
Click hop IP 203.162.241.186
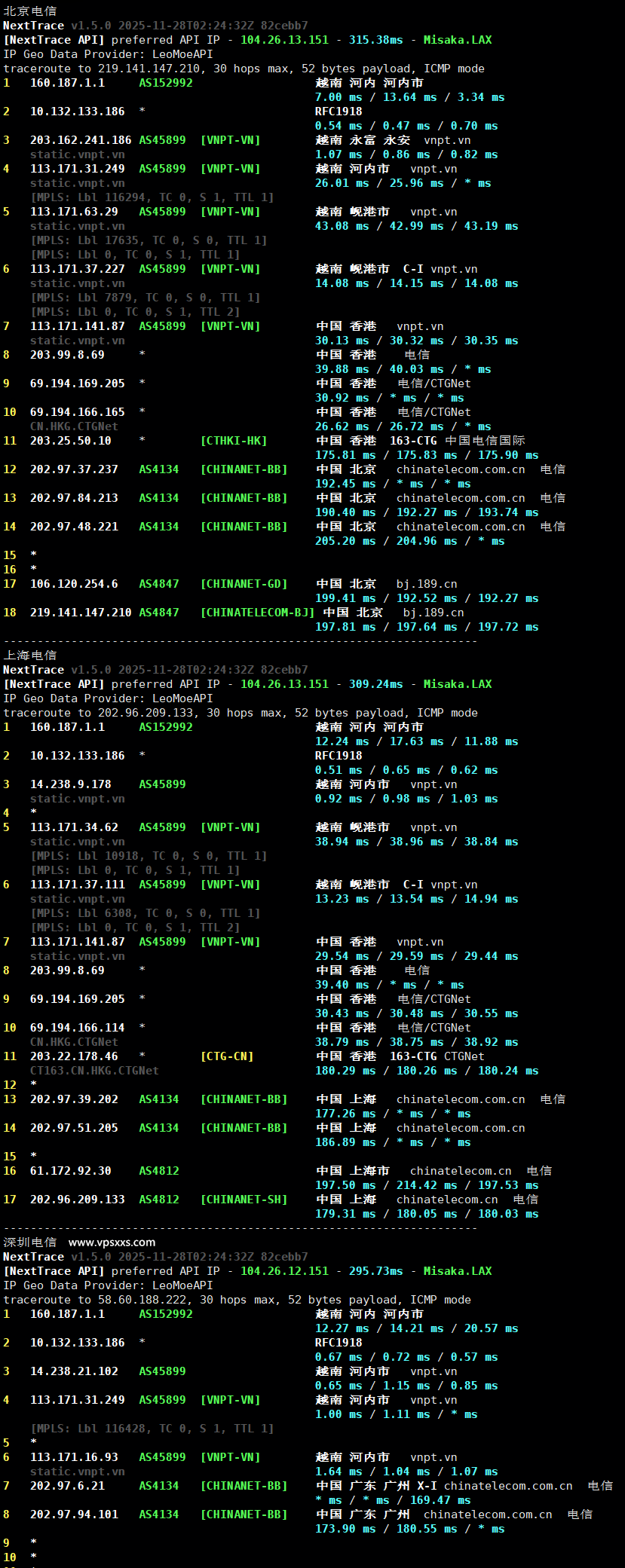click(81, 140)
